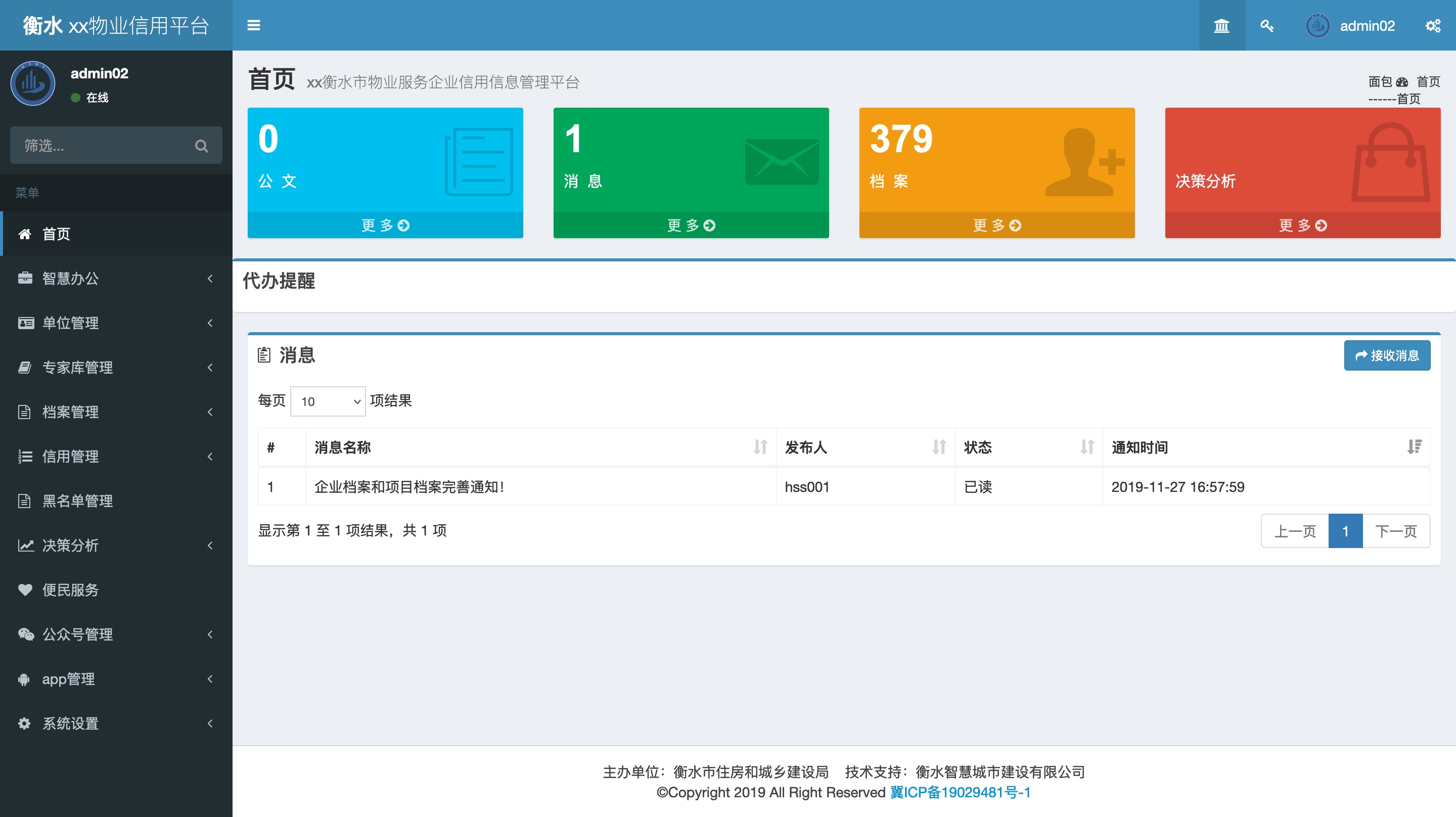Expand the 系统设置 menu chevron
Image resolution: width=1456 pixels, height=817 pixels.
coord(210,723)
